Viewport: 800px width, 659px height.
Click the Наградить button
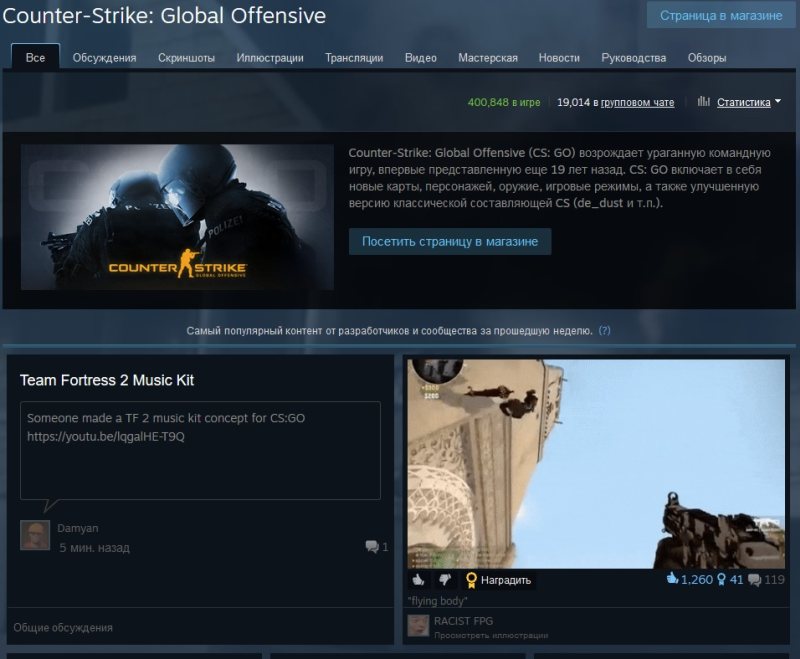pyautogui.click(x=499, y=580)
